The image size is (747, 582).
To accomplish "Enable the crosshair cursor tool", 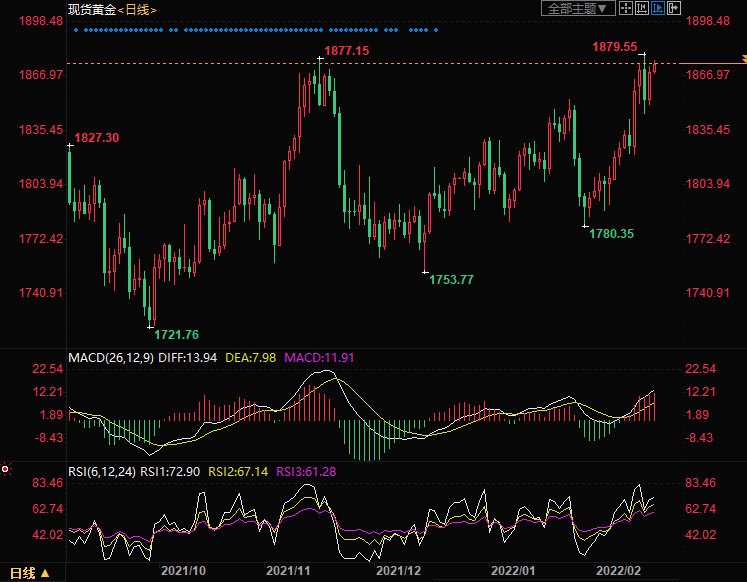I will pyautogui.click(x=625, y=8).
